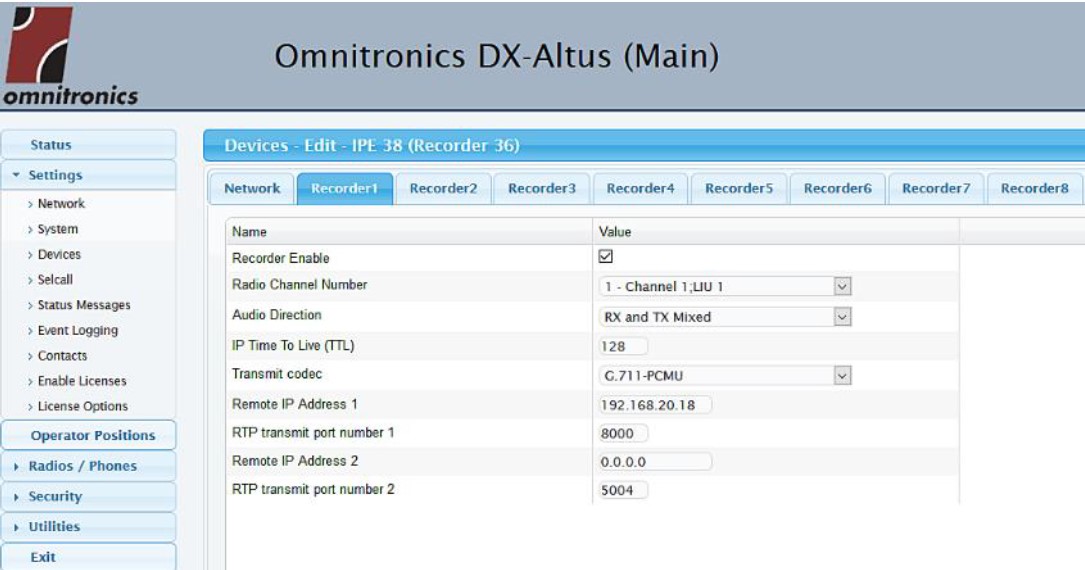Image resolution: width=1085 pixels, height=570 pixels.
Task: Collapse the Settings section
Action: [55, 175]
